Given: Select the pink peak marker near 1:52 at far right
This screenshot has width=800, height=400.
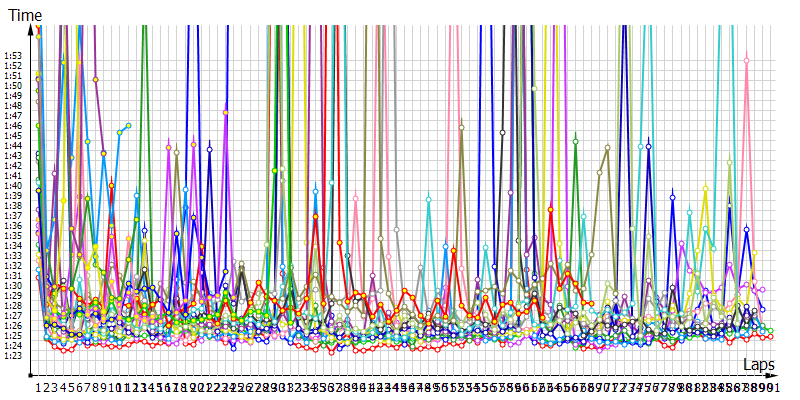Looking at the screenshot, I should point(746,61).
